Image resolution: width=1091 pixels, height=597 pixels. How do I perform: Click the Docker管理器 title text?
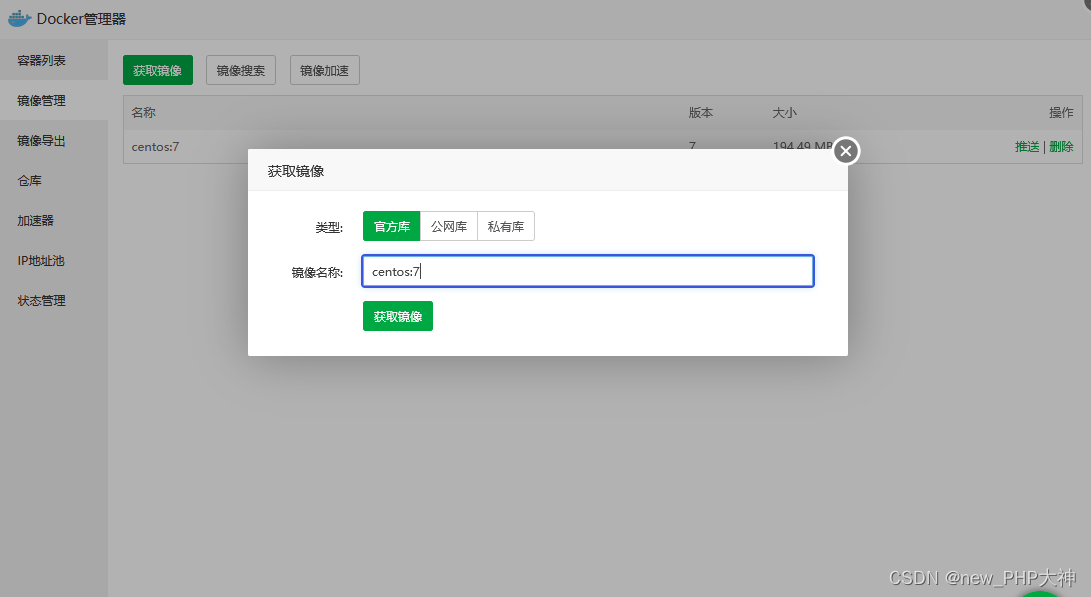81,19
